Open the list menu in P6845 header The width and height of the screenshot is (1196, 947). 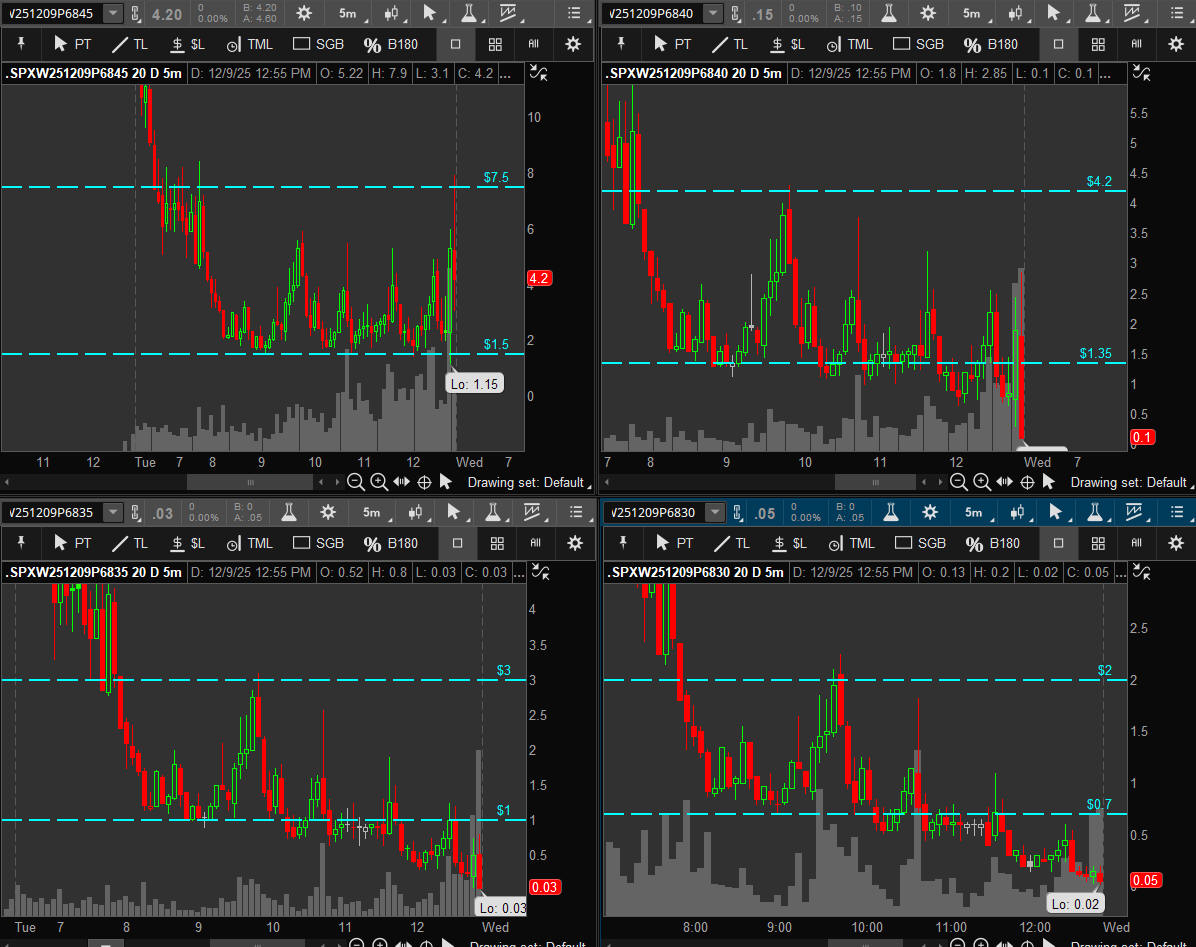(x=573, y=14)
